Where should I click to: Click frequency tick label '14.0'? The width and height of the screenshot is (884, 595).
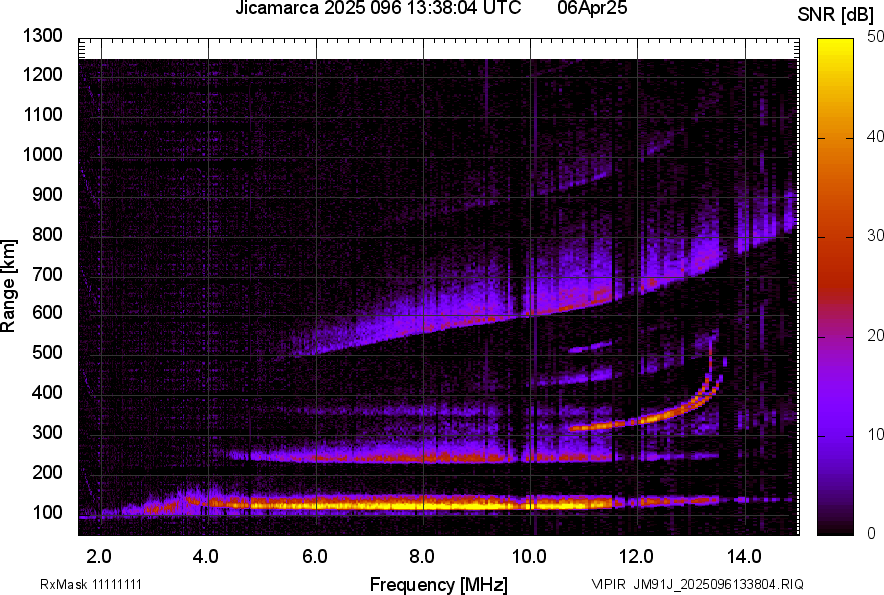click(x=744, y=557)
